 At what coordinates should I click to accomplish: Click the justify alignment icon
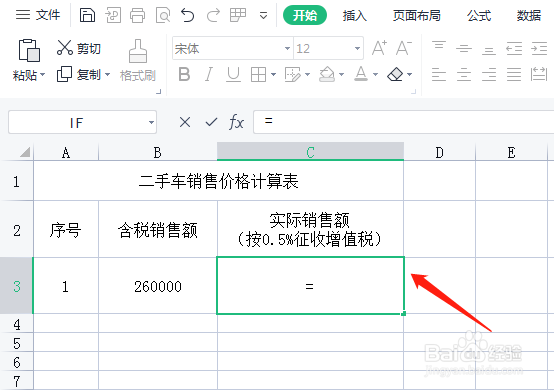(514, 74)
